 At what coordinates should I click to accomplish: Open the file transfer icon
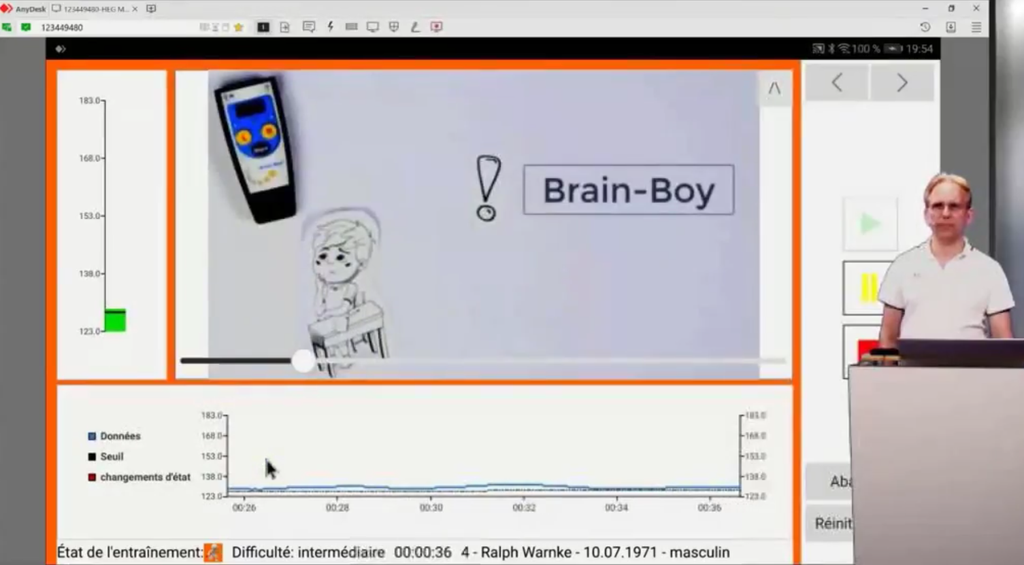[x=285, y=27]
